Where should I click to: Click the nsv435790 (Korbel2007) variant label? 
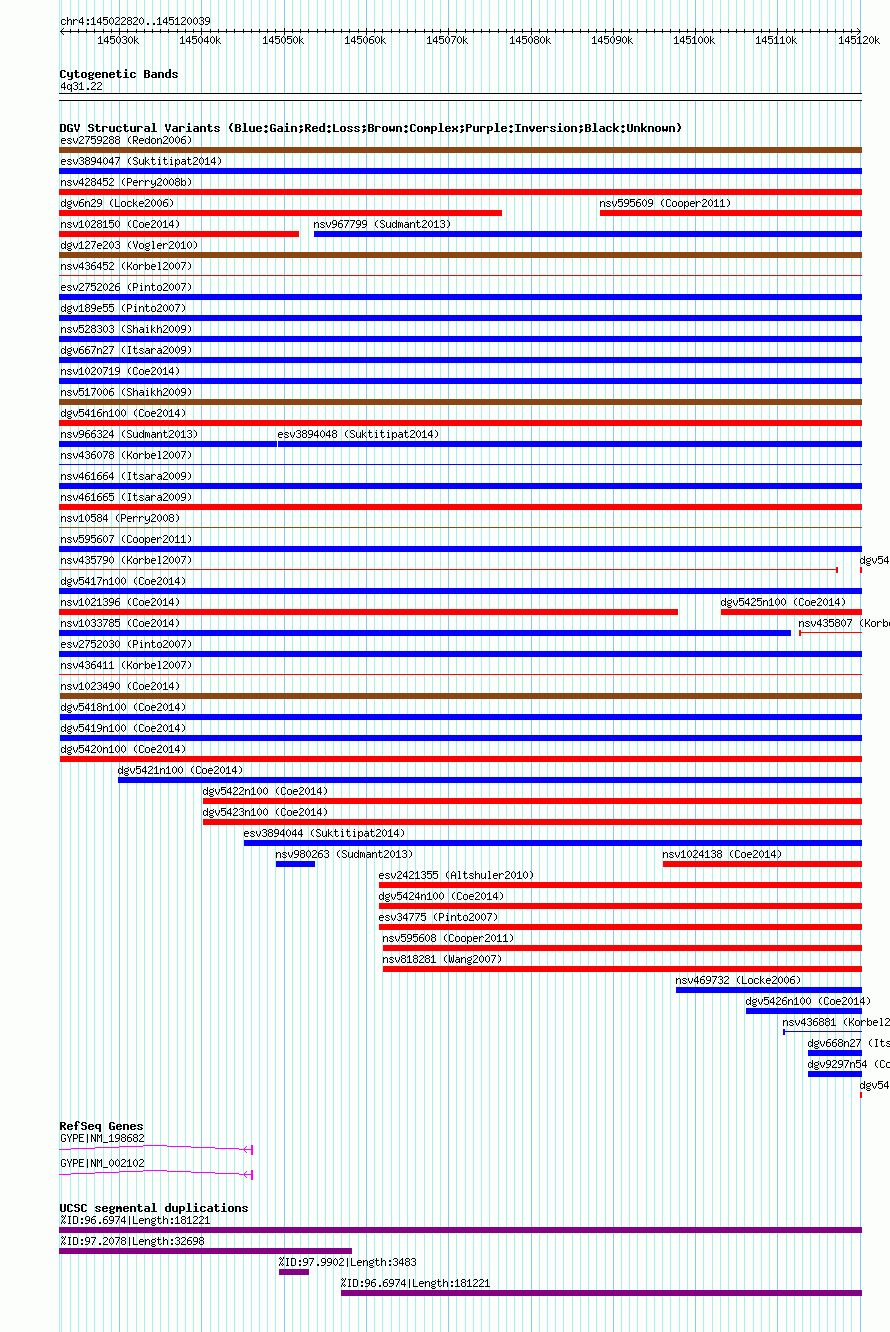(126, 560)
